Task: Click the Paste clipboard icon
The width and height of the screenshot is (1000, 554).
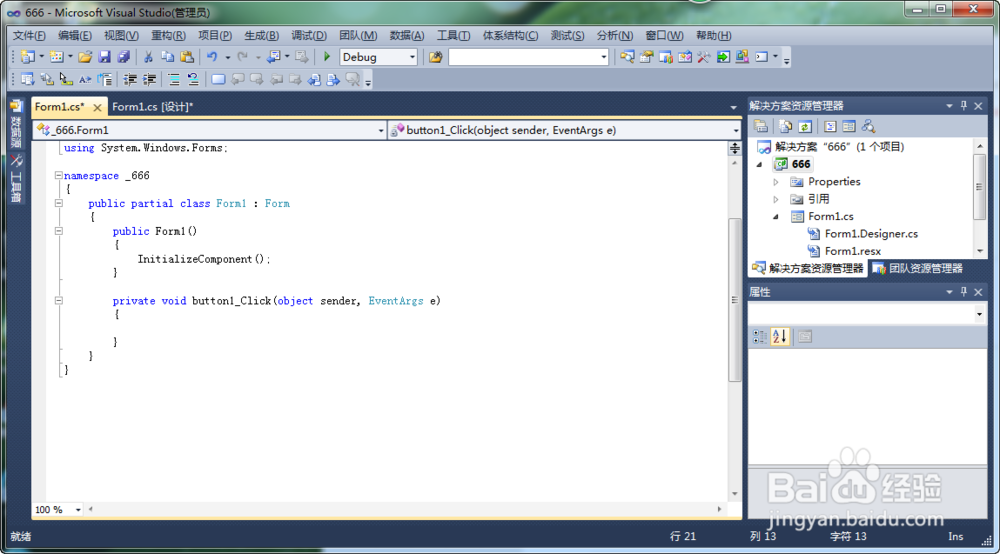Action: coord(187,57)
